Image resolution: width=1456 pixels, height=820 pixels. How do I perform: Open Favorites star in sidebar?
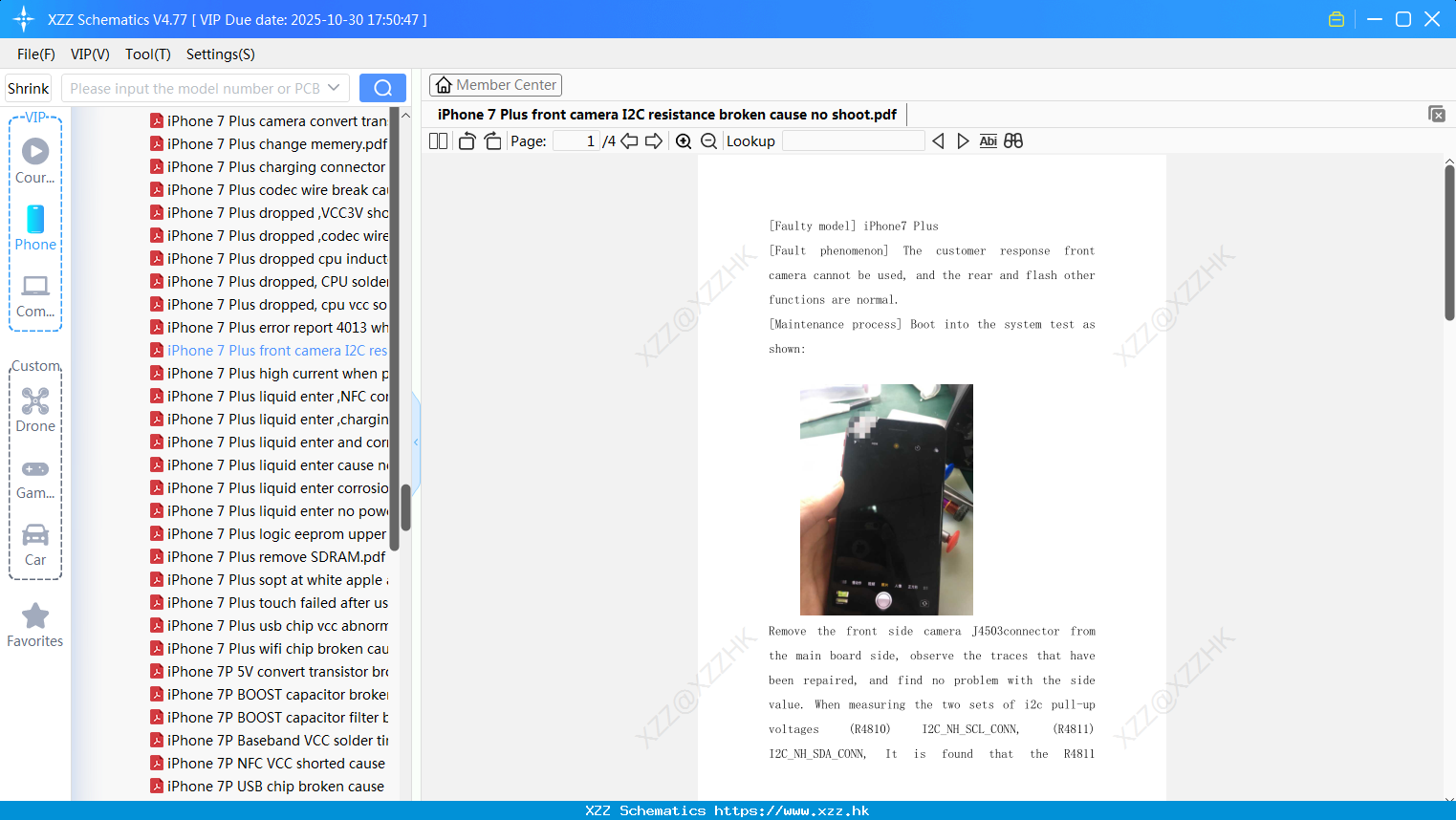click(35, 625)
